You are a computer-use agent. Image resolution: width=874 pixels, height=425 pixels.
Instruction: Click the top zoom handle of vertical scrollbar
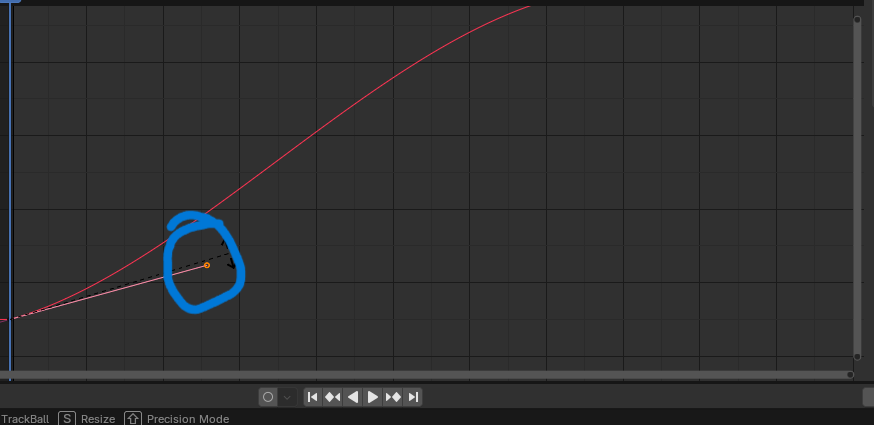tap(857, 20)
